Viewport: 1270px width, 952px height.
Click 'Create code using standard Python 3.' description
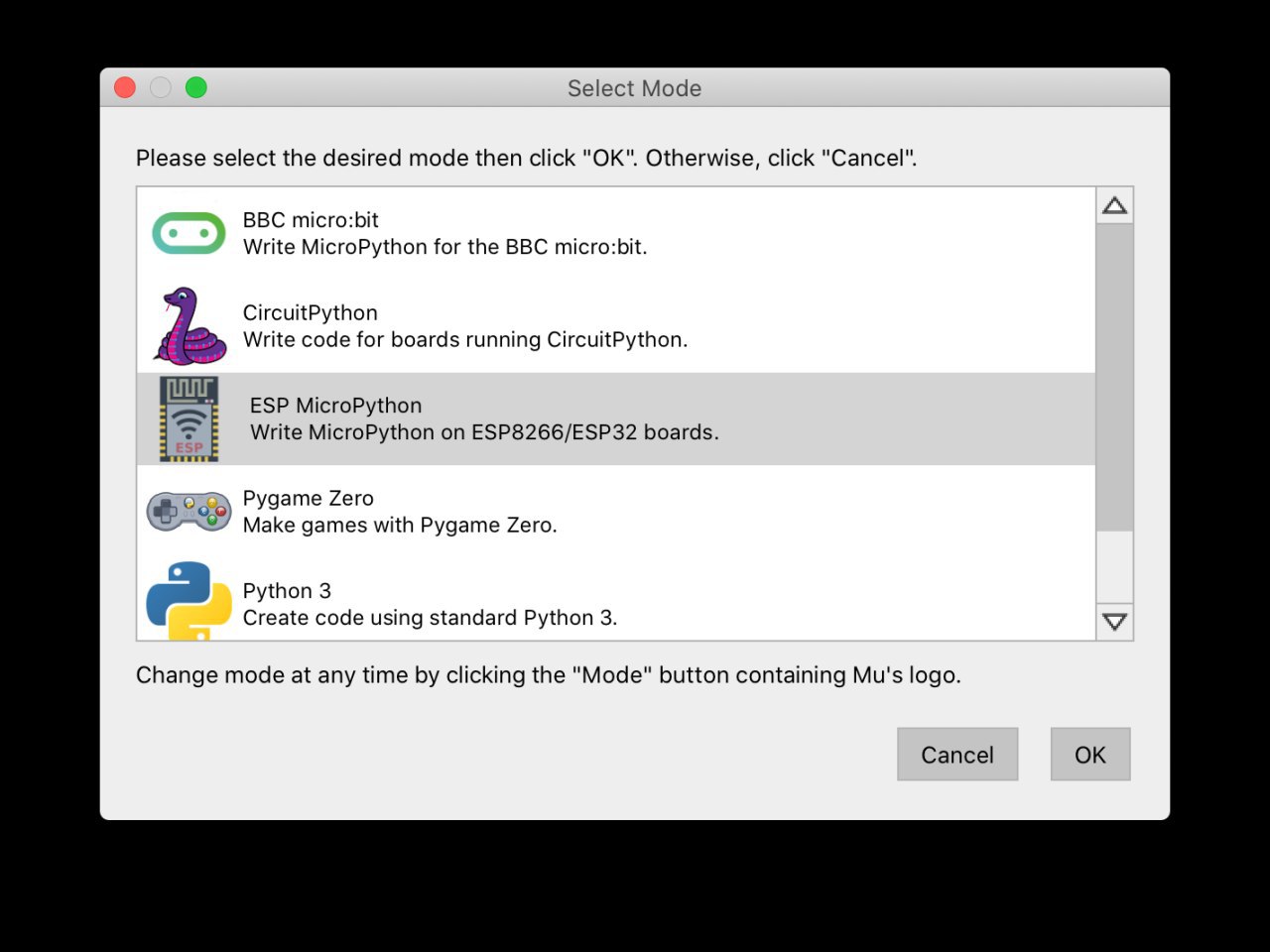pos(431,618)
